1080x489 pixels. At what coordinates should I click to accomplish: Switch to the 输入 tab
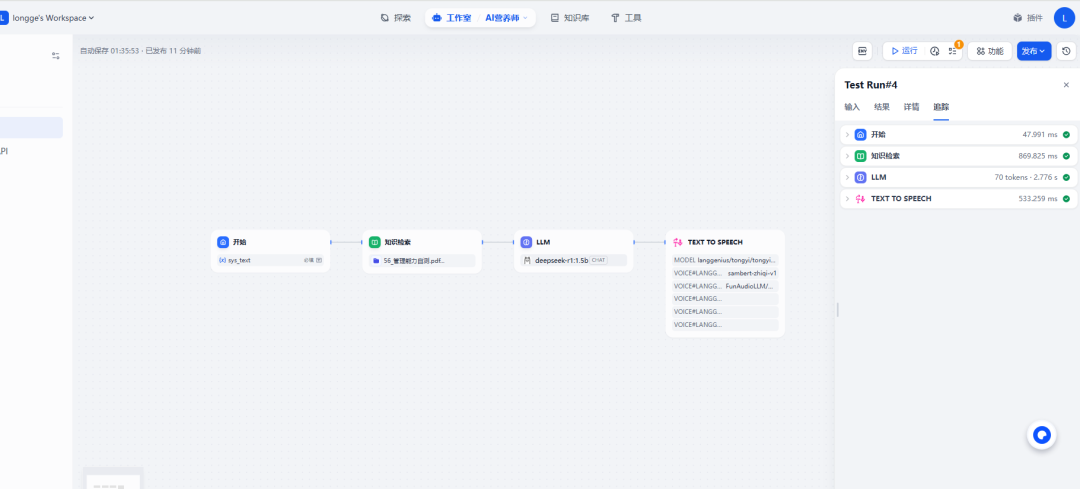[852, 107]
